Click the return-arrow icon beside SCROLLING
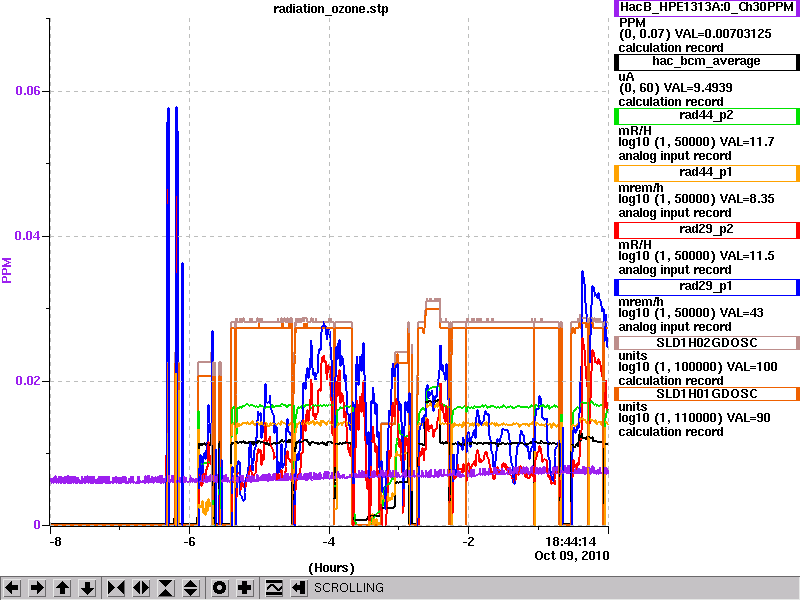800x600 pixels. tap(298, 588)
